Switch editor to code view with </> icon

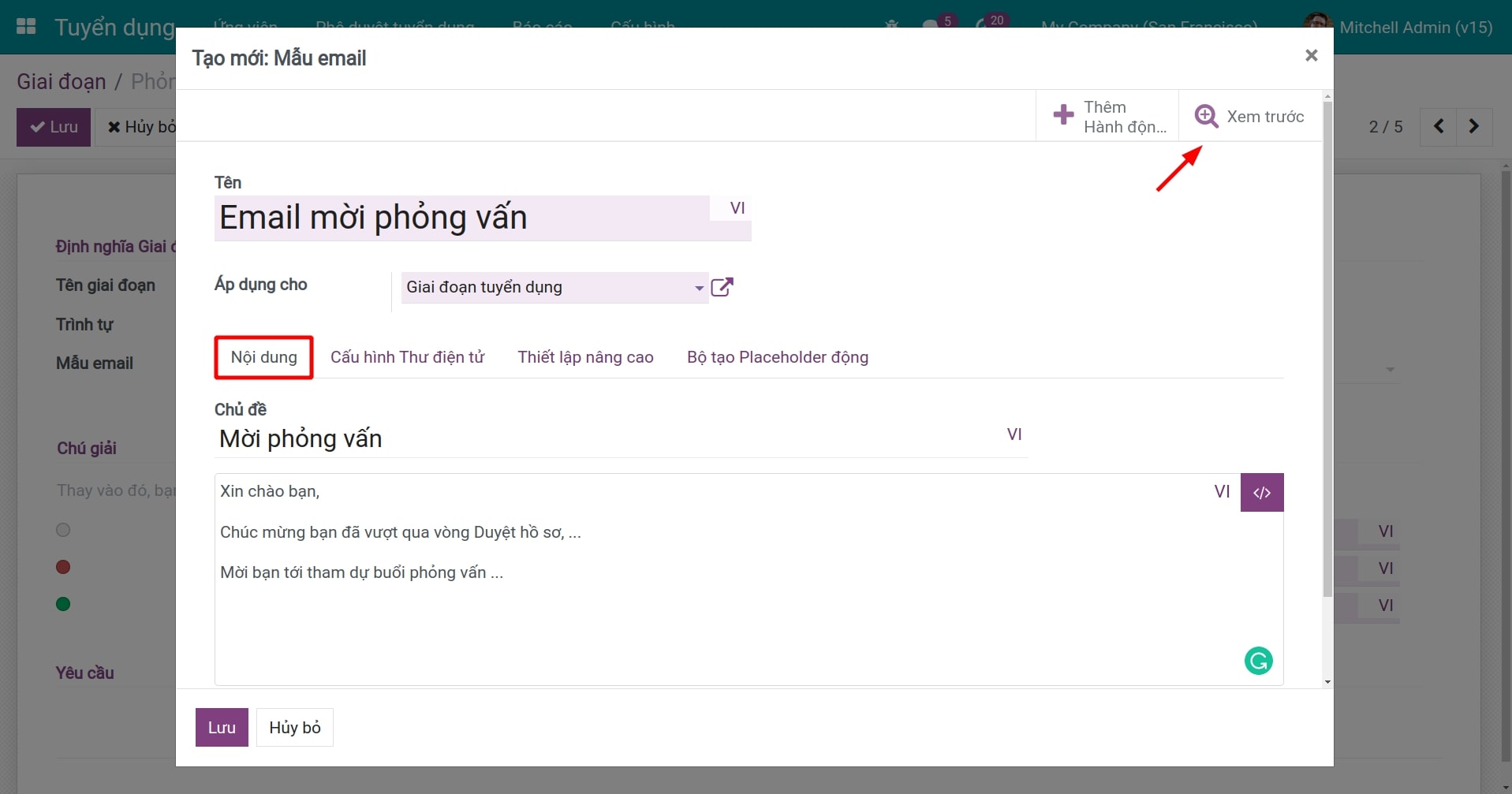tap(1261, 491)
